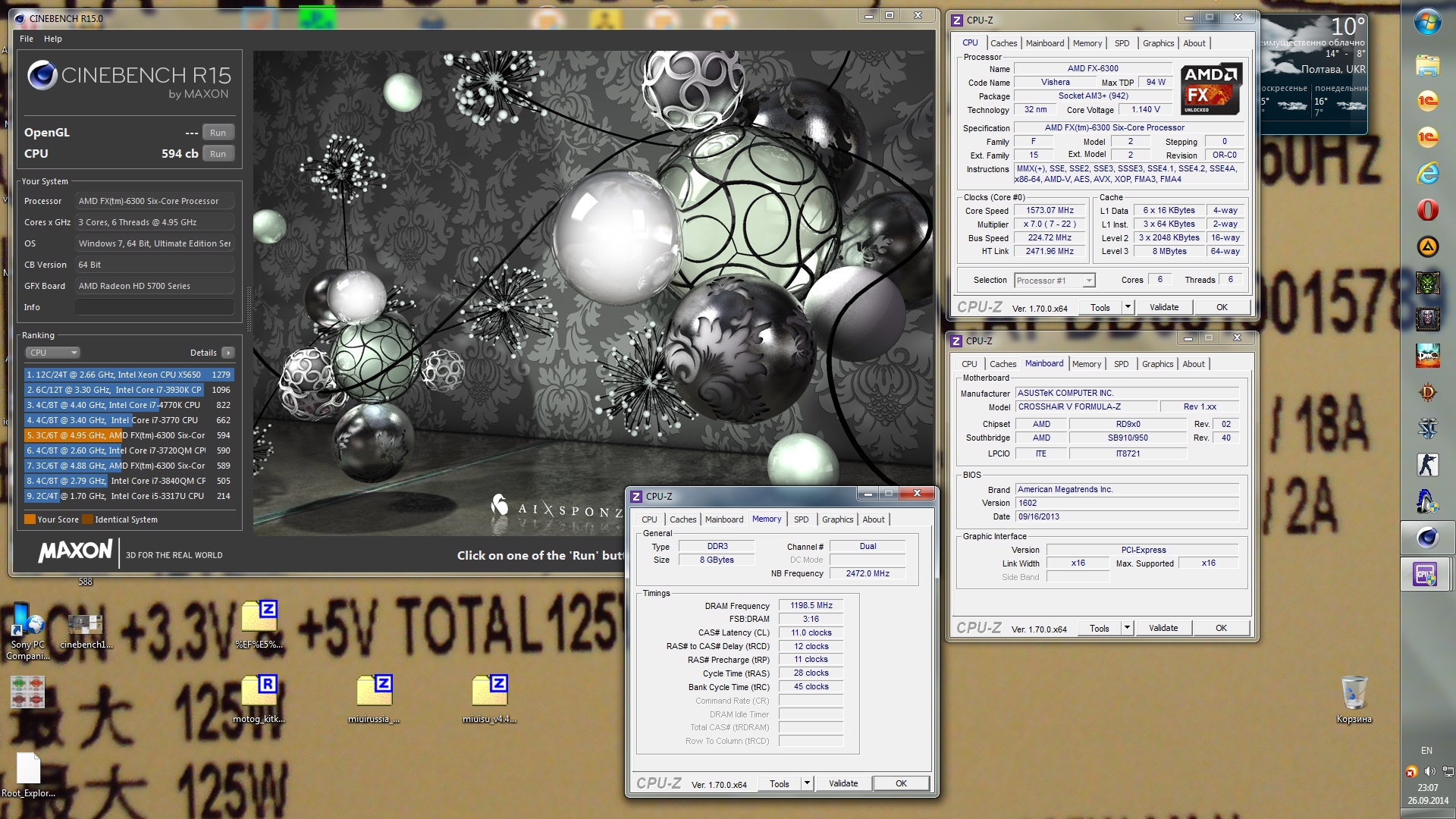Viewport: 1456px width, 819px height.
Task: Open the %EF%E5% archive on desktop
Action: tap(259, 625)
